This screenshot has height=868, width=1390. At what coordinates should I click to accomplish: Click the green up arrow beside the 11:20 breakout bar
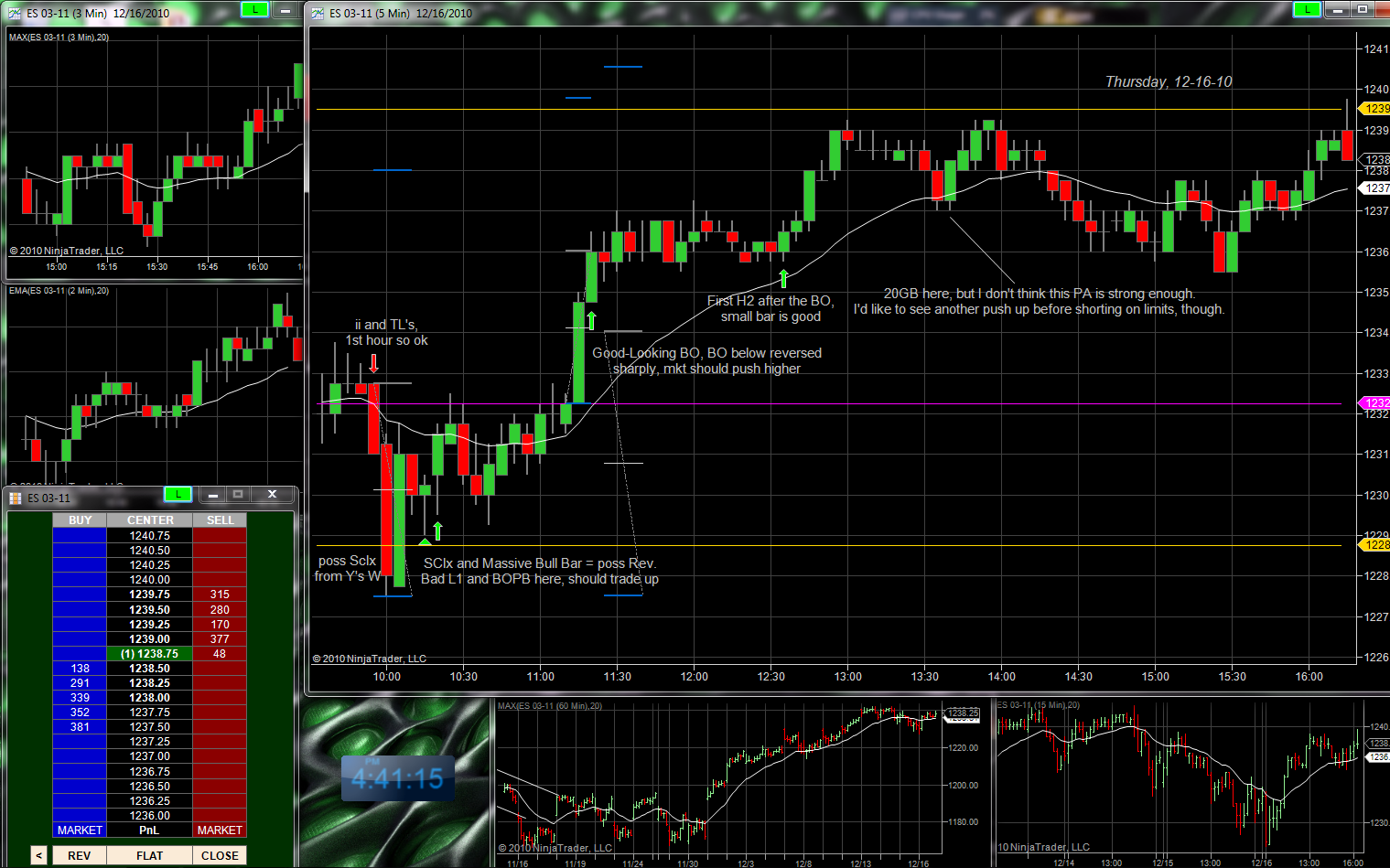(x=591, y=320)
